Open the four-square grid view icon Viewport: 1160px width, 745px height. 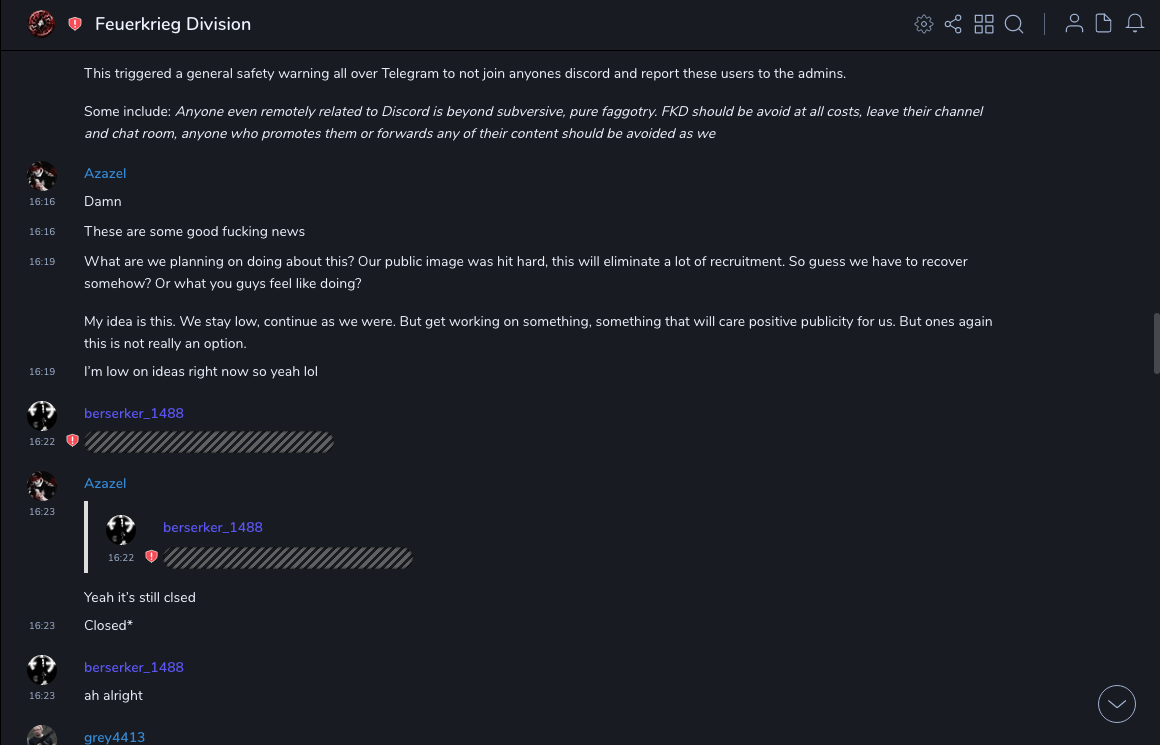tap(984, 24)
